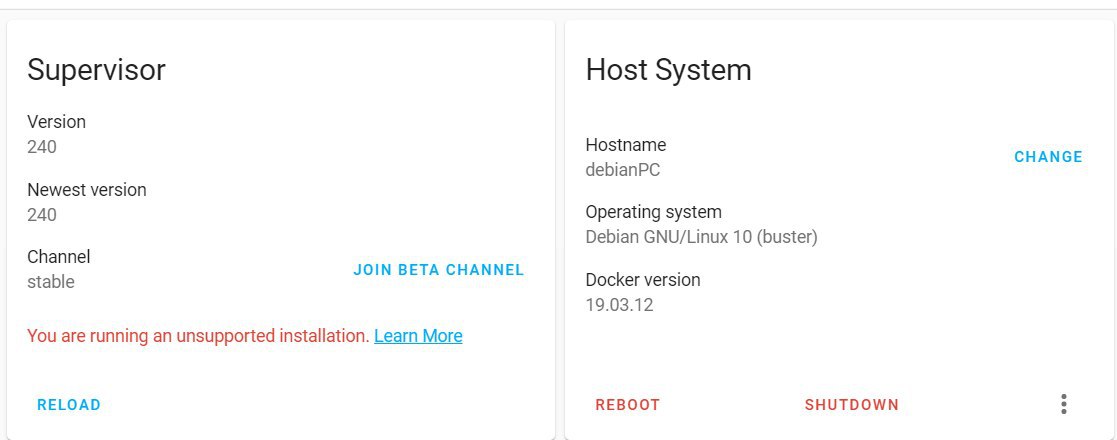Select the Debian GNU/Linux 10 (buster) text
Screen dimensions: 1117x440
701,236
